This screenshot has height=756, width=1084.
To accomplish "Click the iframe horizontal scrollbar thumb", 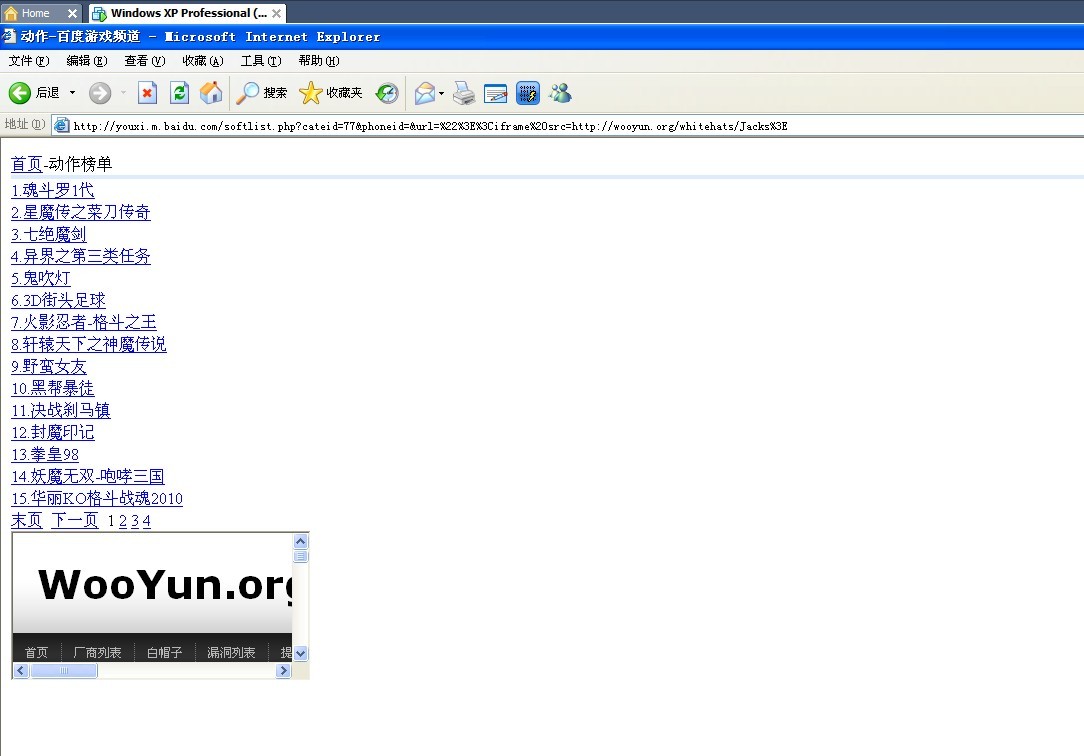I will (64, 670).
